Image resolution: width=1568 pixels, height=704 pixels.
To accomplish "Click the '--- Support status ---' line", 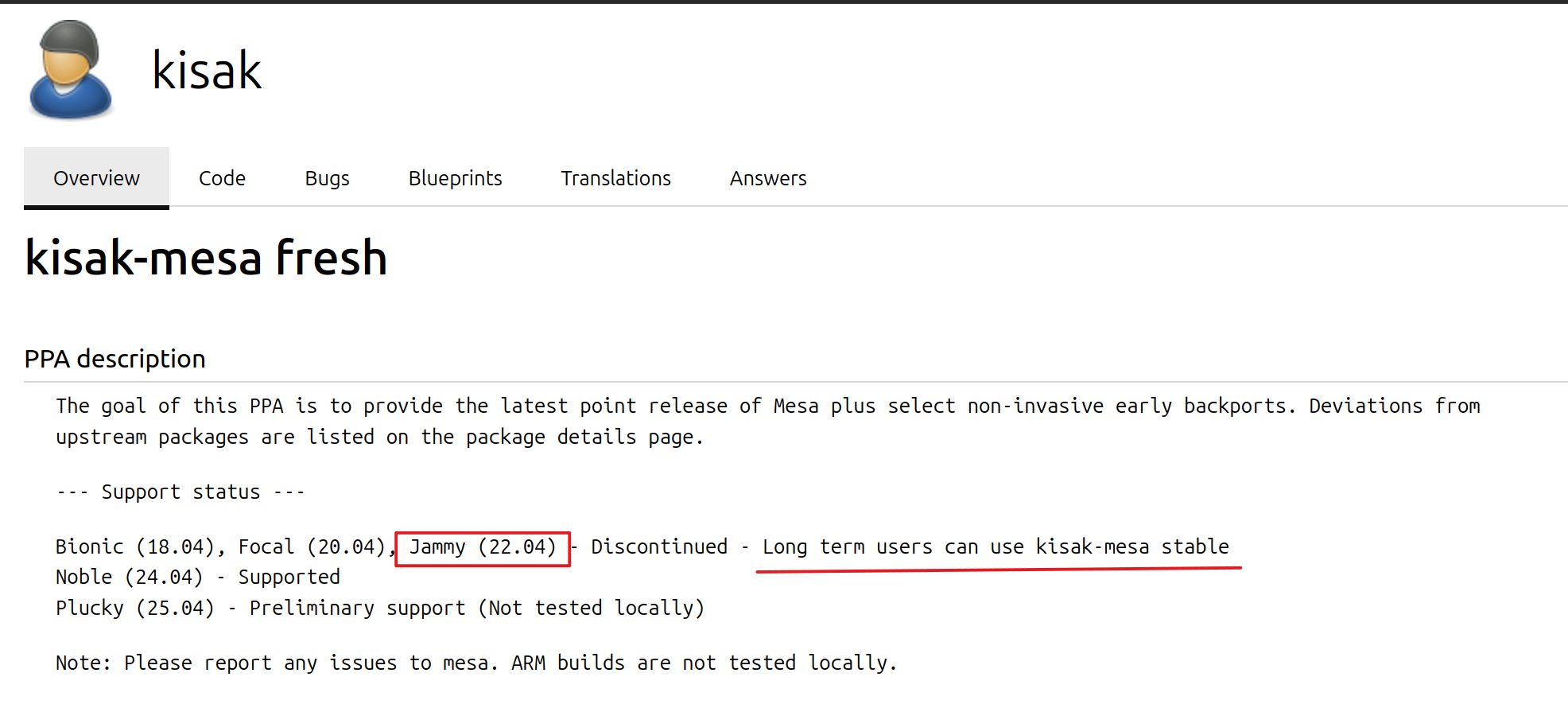I will (180, 492).
